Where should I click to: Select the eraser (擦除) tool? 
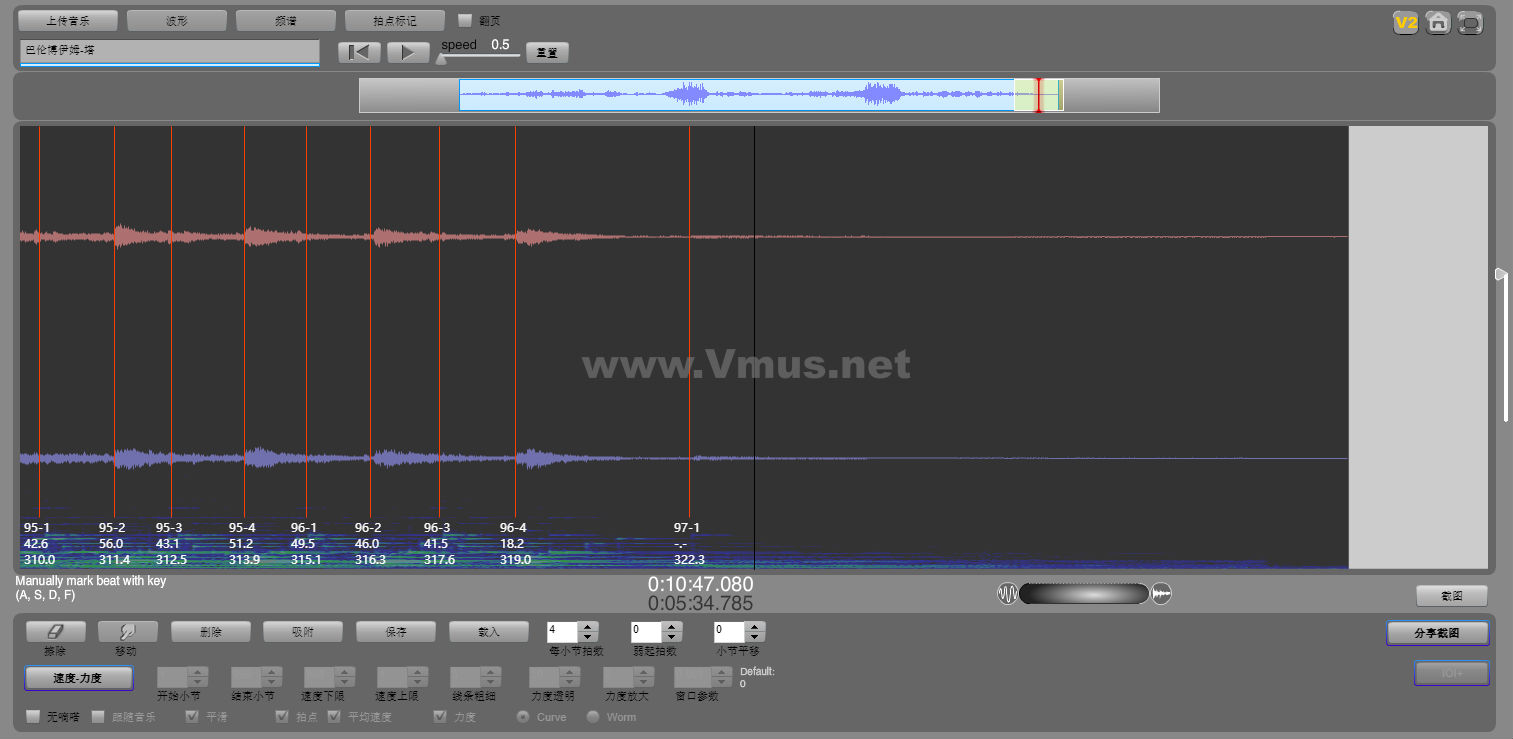[54, 632]
